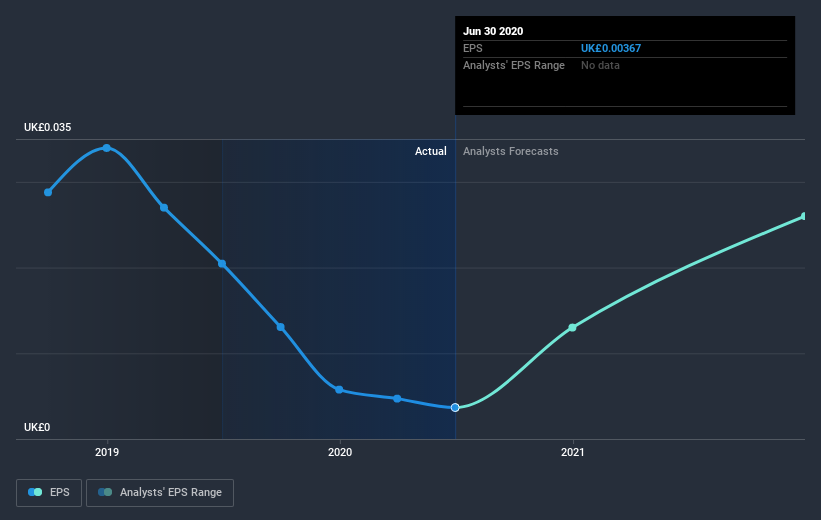
Task: Click the forecast data point at 2021
Action: tap(572, 327)
